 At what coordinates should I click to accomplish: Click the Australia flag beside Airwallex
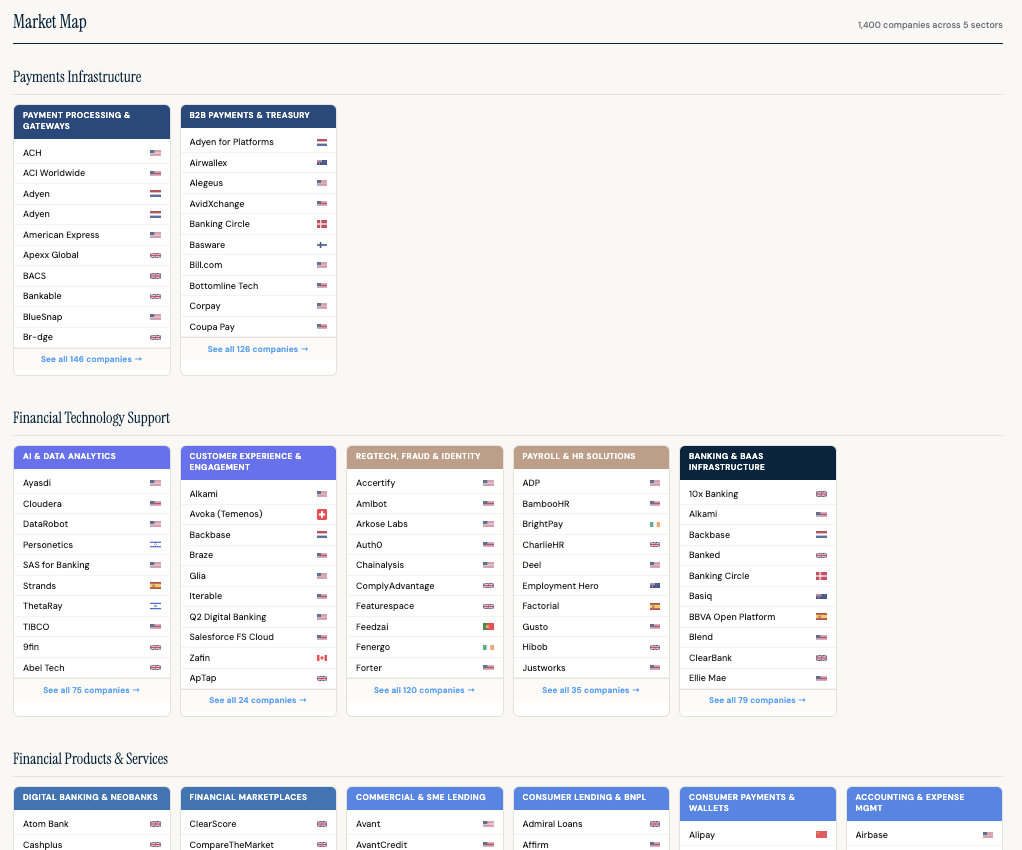click(x=321, y=162)
